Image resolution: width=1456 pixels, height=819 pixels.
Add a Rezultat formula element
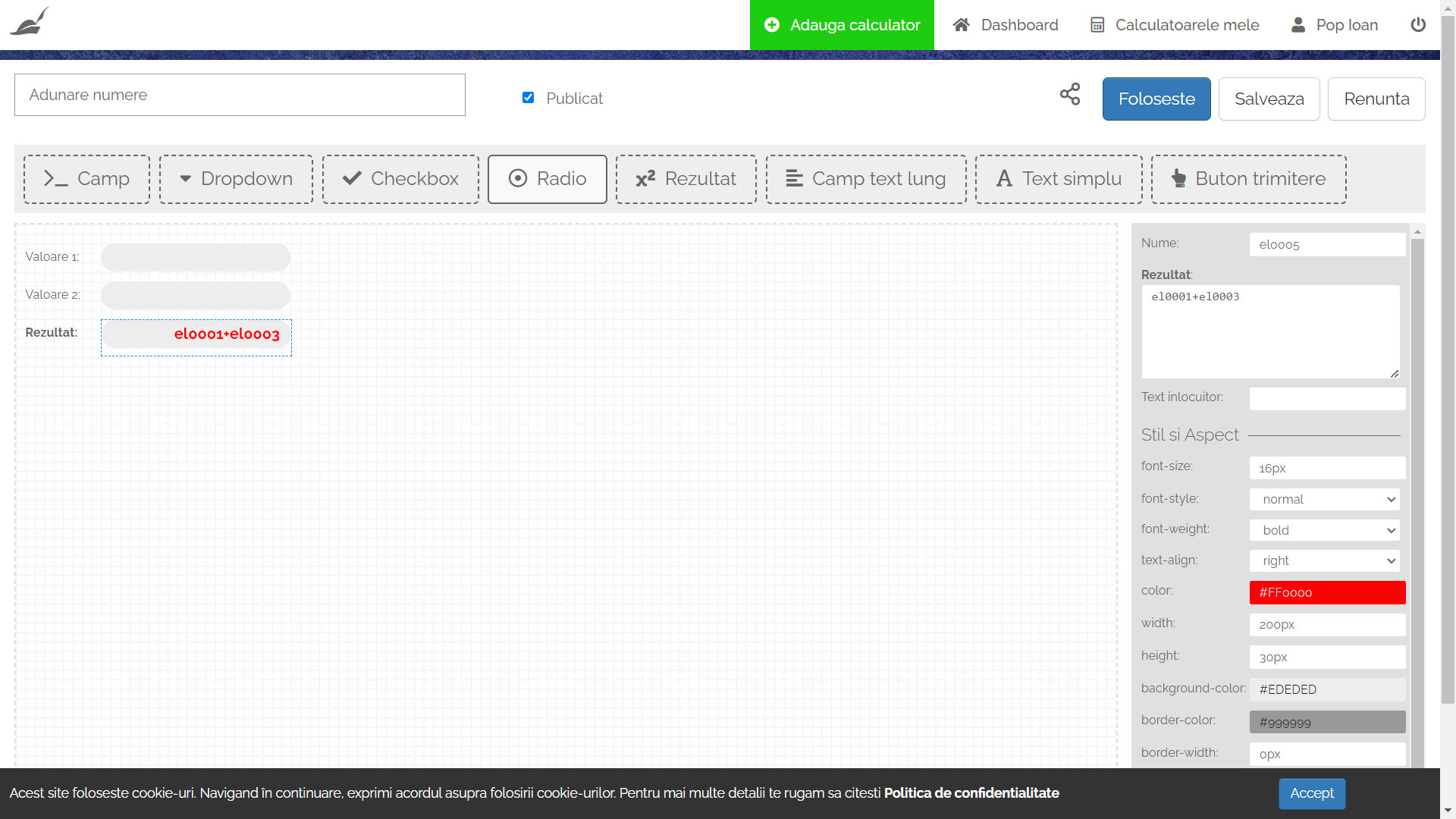[x=686, y=179]
